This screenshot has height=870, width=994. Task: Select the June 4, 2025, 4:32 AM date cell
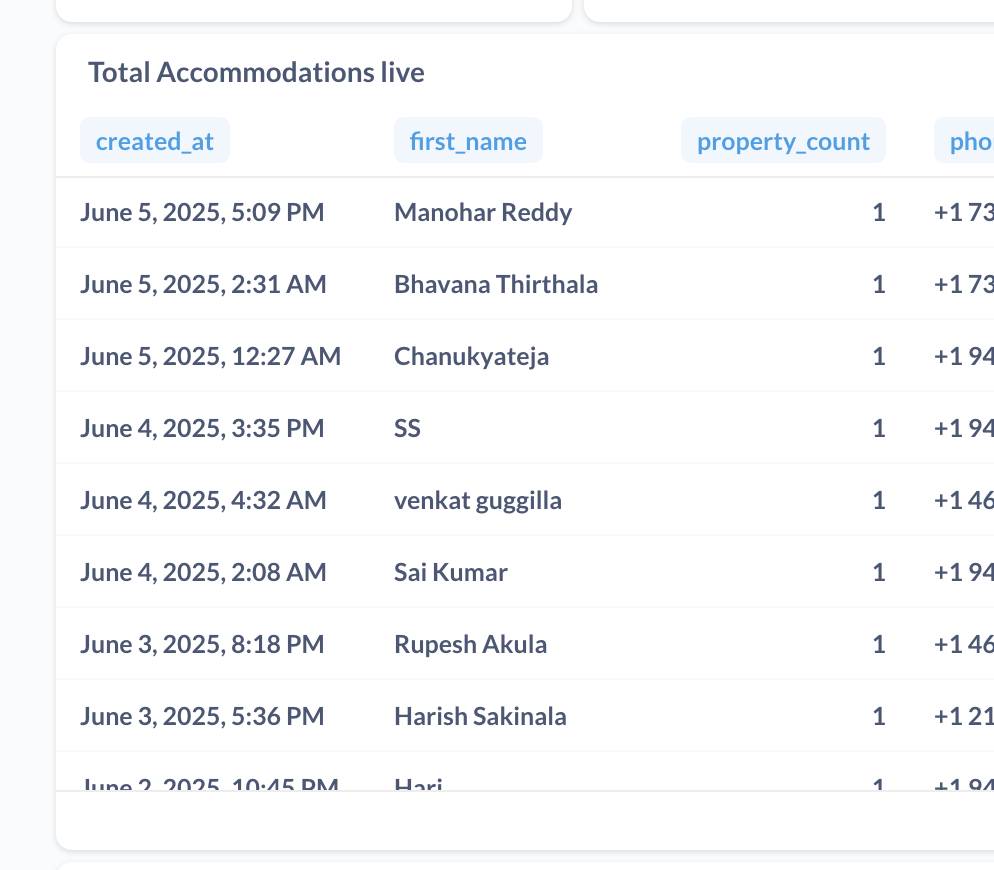(203, 501)
